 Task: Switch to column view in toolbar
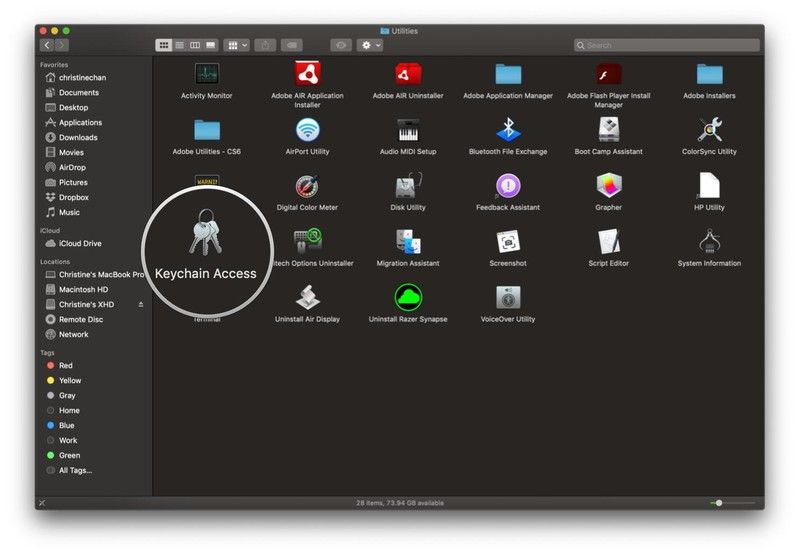click(x=195, y=45)
